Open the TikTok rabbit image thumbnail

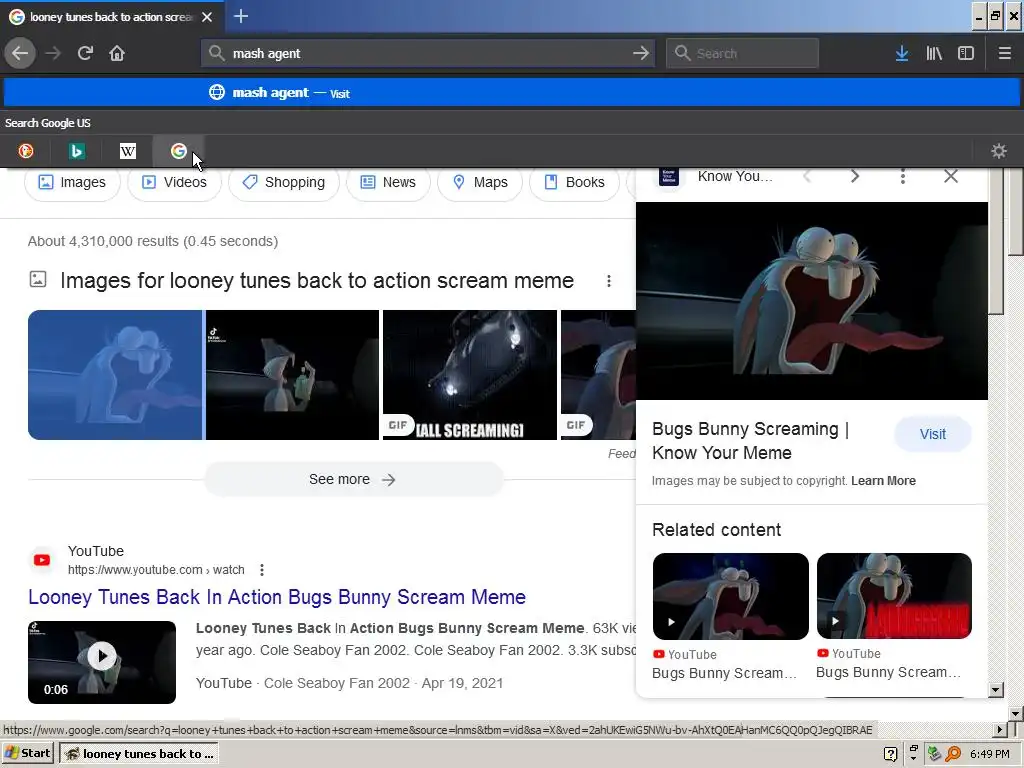pyautogui.click(x=292, y=375)
